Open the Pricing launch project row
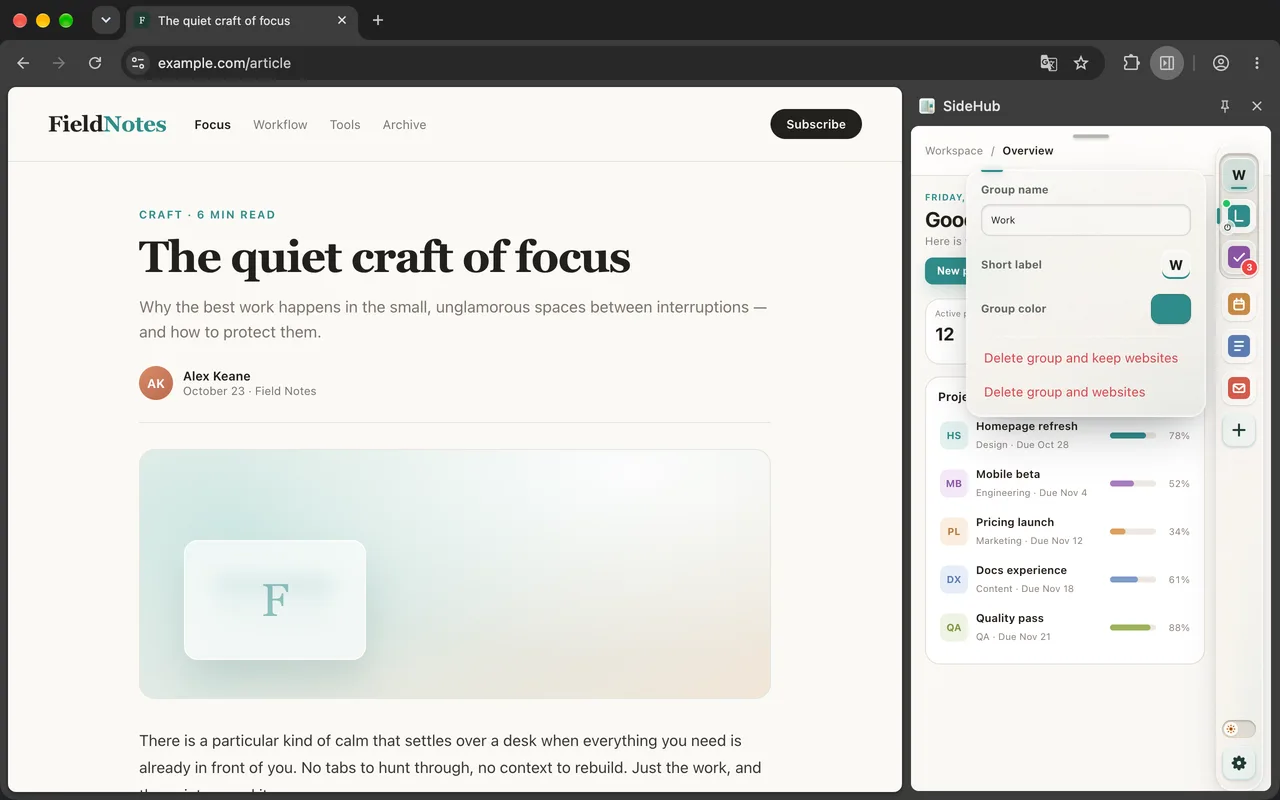1280x800 pixels. (1065, 531)
